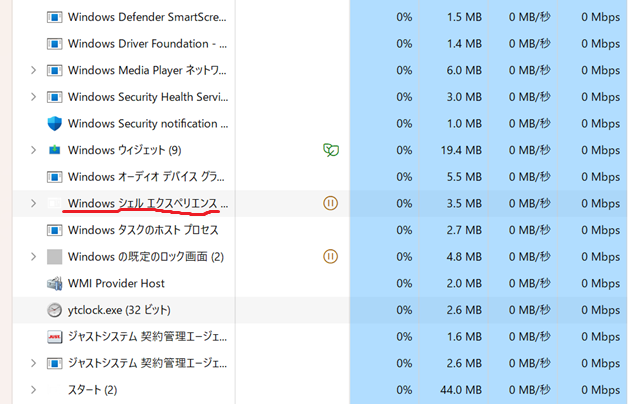Click the Windows Media Player network icon

[x=54, y=71]
